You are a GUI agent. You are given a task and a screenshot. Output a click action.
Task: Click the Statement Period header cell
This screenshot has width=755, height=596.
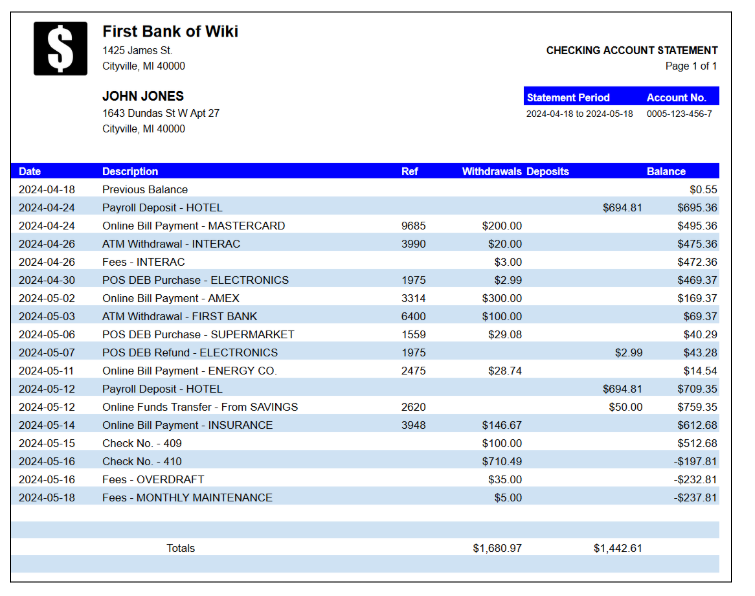[x=567, y=98]
